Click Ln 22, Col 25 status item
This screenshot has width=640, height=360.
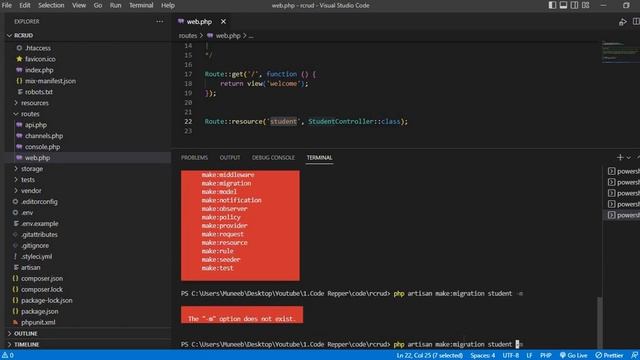pyautogui.click(x=429, y=356)
